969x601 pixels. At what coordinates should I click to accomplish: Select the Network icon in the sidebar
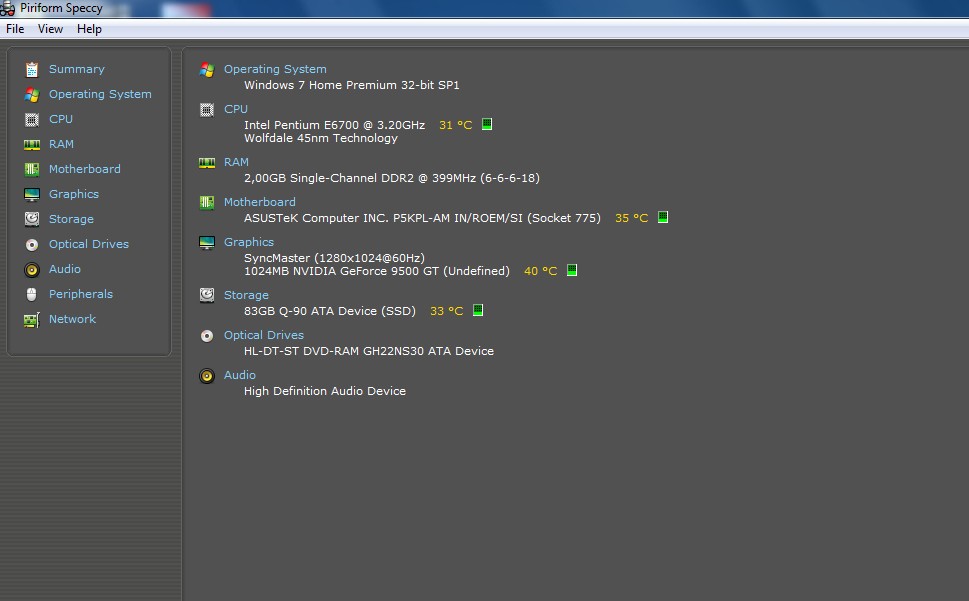[33, 319]
